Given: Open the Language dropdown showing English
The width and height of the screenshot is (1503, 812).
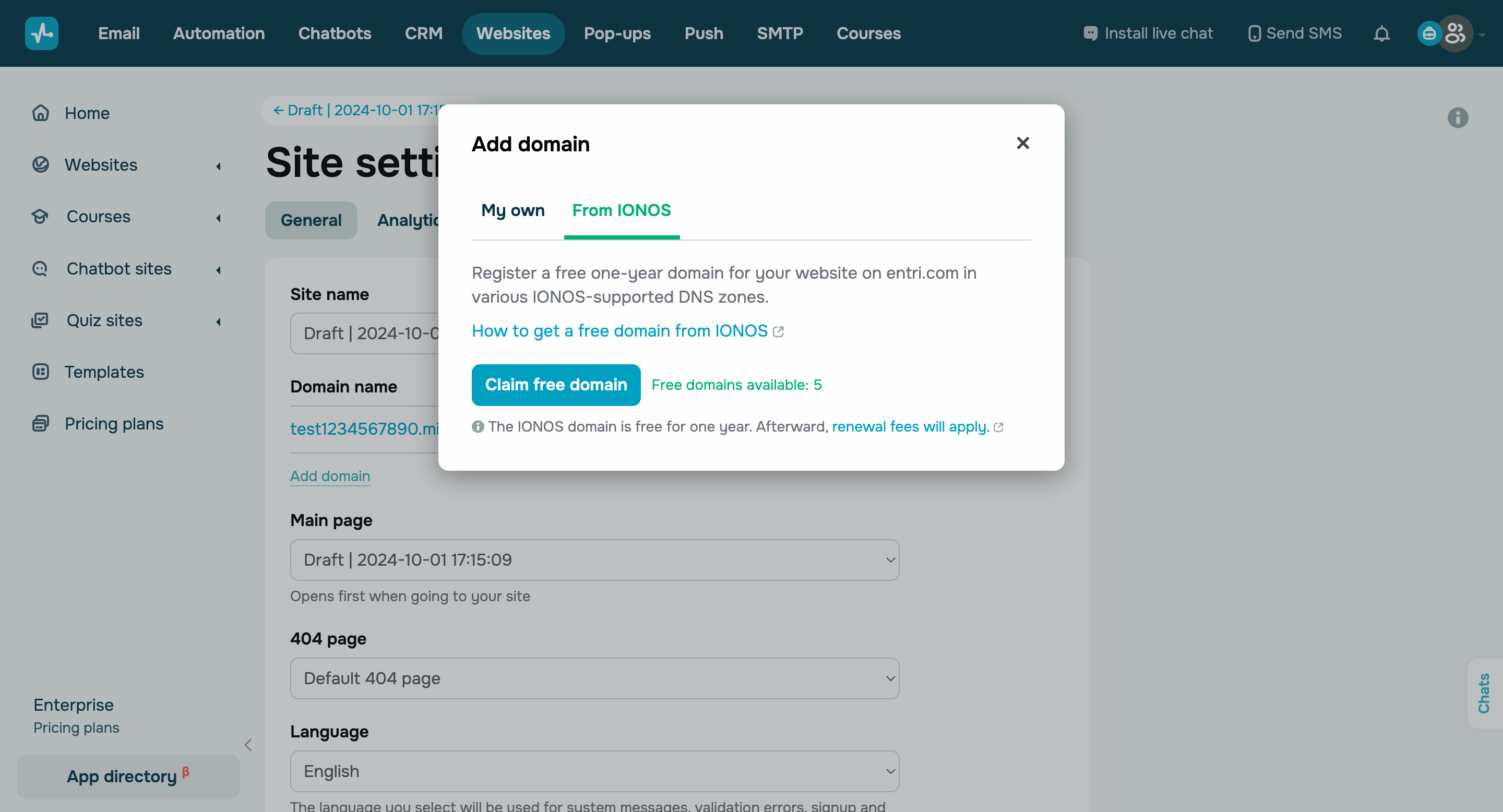Looking at the screenshot, I should click(x=594, y=771).
